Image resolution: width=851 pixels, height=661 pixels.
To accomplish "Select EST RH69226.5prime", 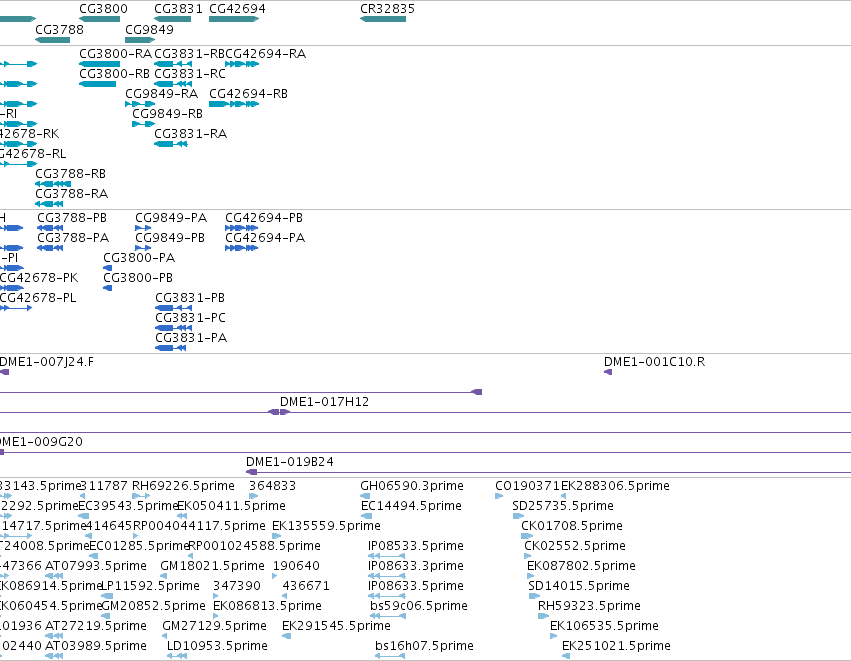I will (141, 495).
